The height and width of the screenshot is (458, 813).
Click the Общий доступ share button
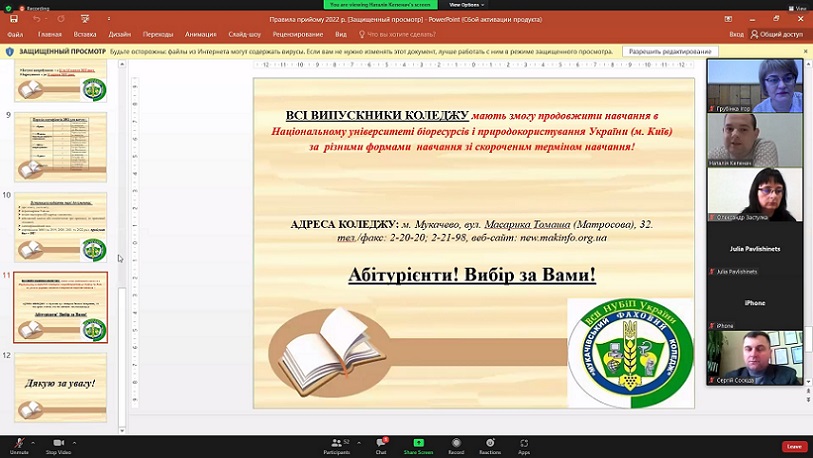pyautogui.click(x=777, y=34)
